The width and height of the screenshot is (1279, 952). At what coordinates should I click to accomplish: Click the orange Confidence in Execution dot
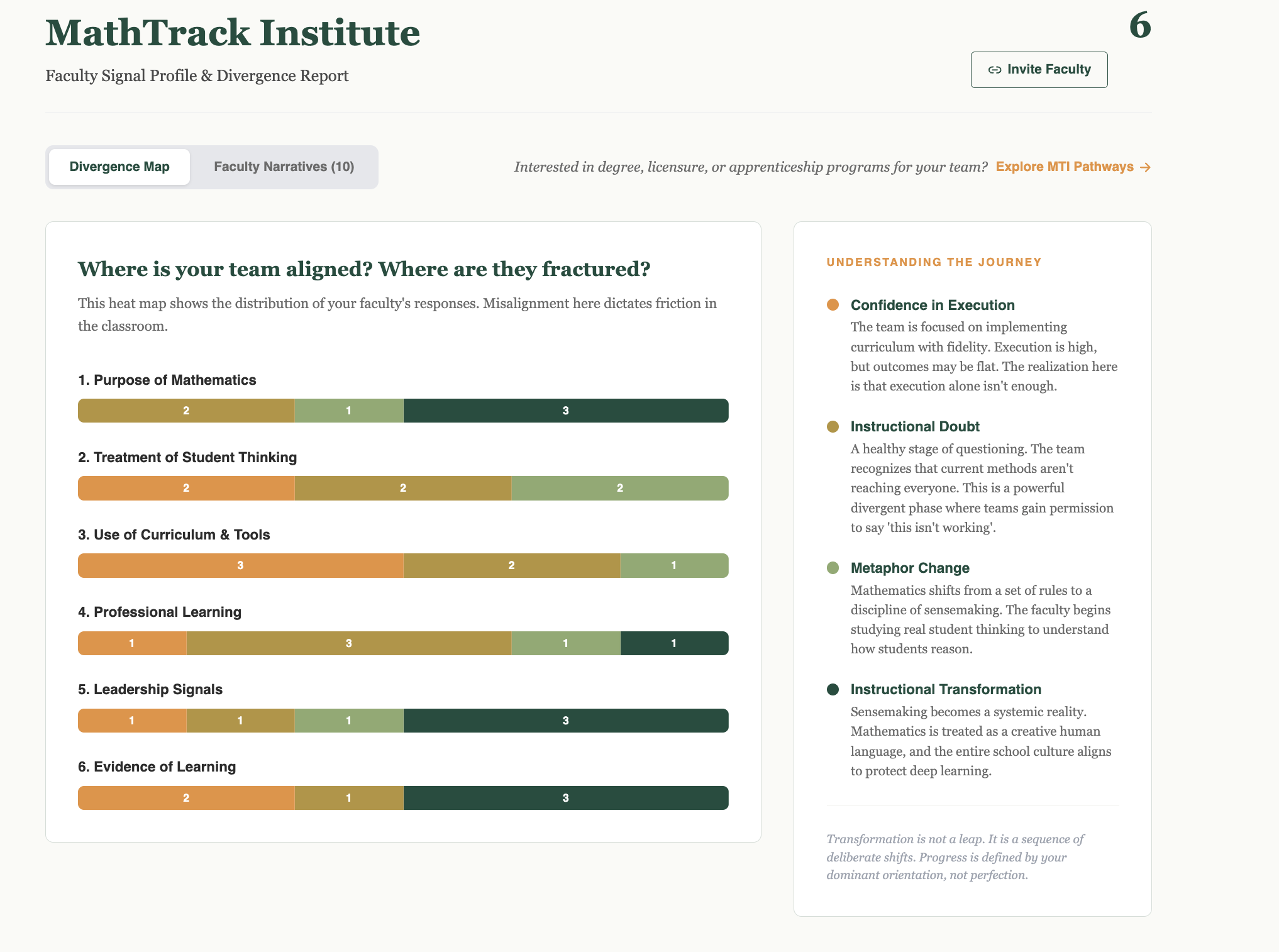pos(833,305)
